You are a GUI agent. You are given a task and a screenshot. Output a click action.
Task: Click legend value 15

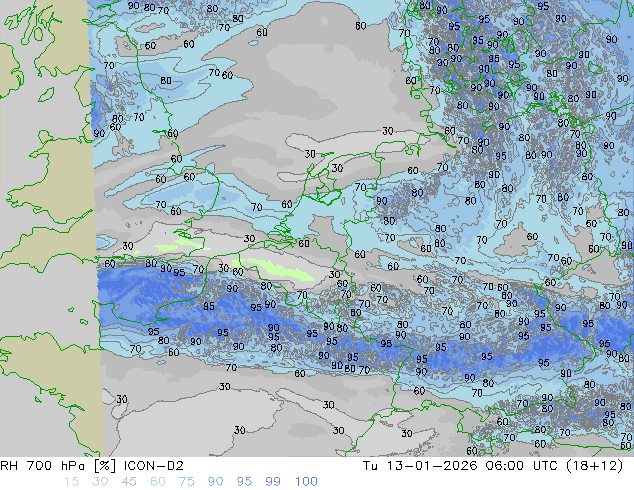[71, 482]
